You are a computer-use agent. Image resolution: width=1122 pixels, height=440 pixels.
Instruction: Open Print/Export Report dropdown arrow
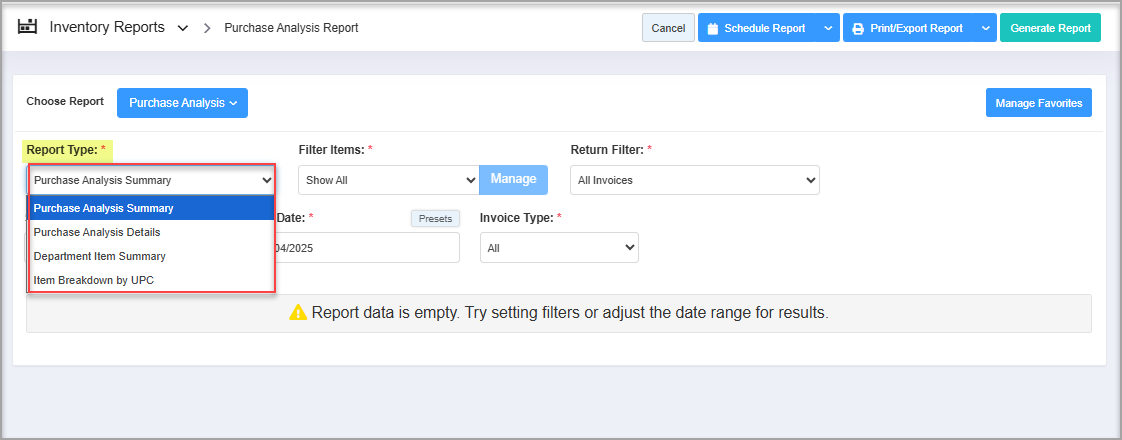pos(986,28)
